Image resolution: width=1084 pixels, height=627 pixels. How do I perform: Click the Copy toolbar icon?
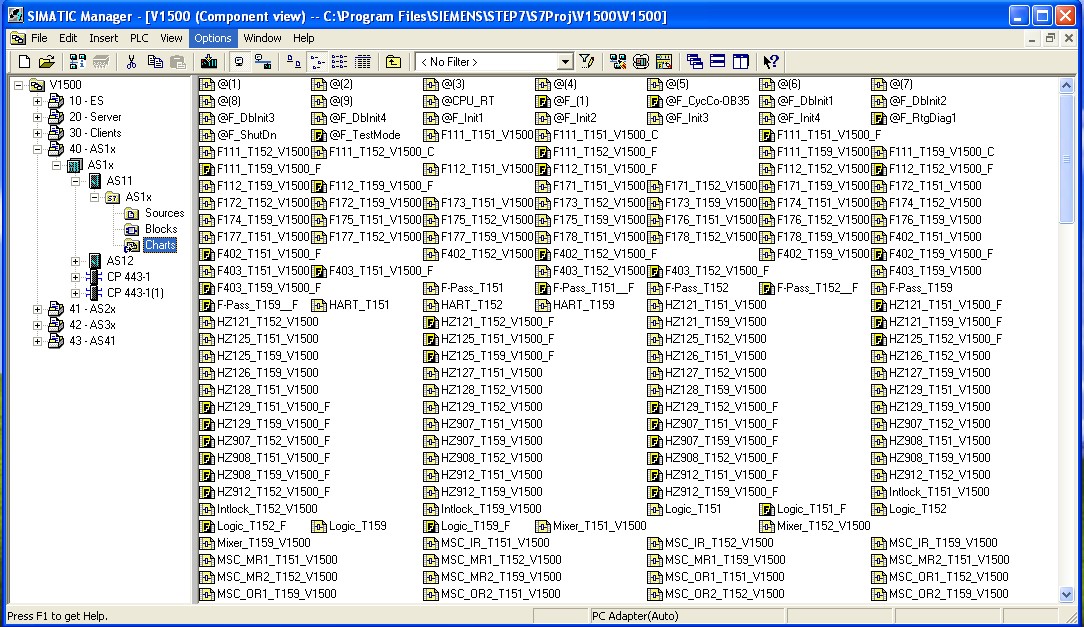click(155, 62)
